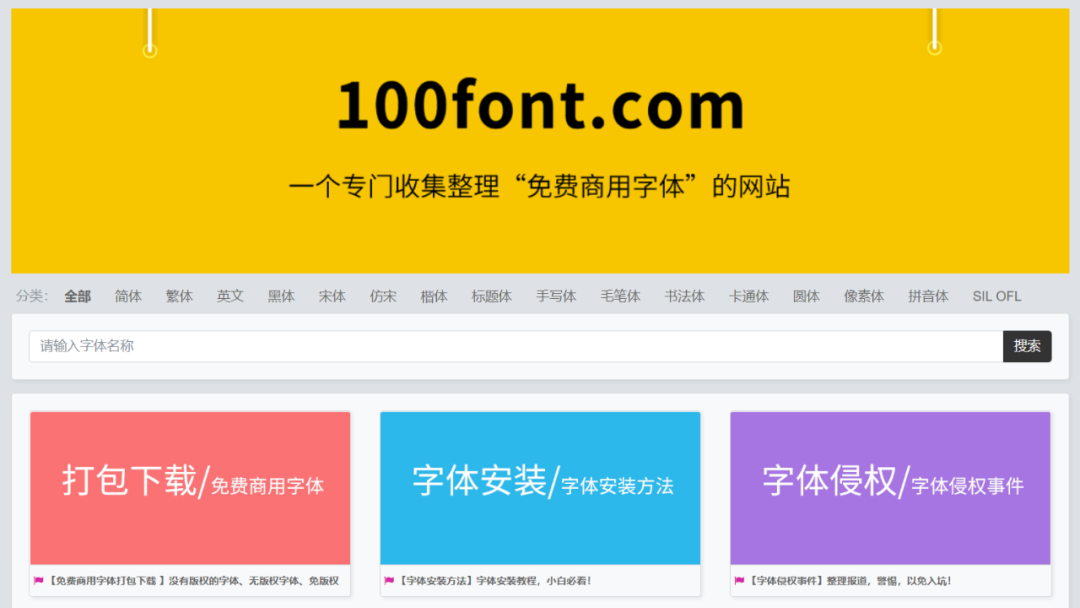Show fonts in 黑体 category
Image resolution: width=1080 pixels, height=608 pixels.
pyautogui.click(x=281, y=296)
